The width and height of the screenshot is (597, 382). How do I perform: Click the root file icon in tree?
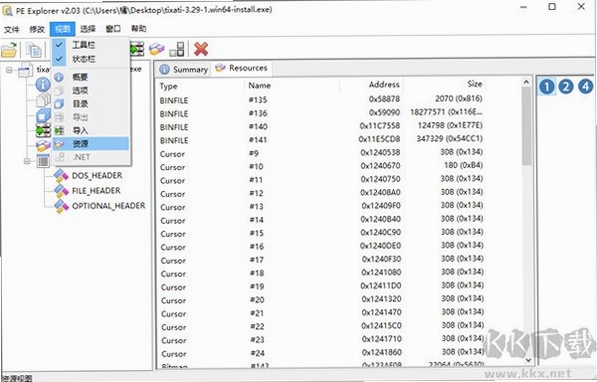pos(26,70)
